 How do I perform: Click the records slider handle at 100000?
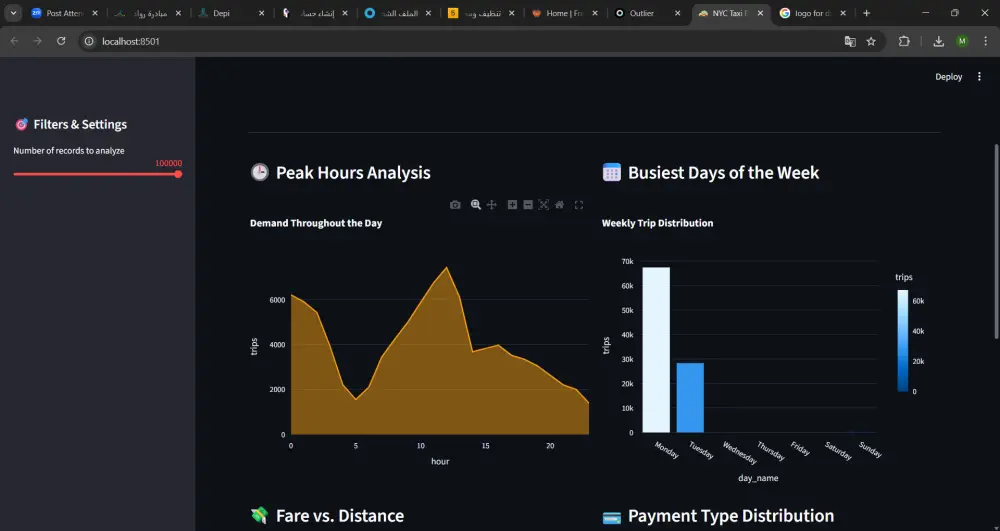[178, 174]
